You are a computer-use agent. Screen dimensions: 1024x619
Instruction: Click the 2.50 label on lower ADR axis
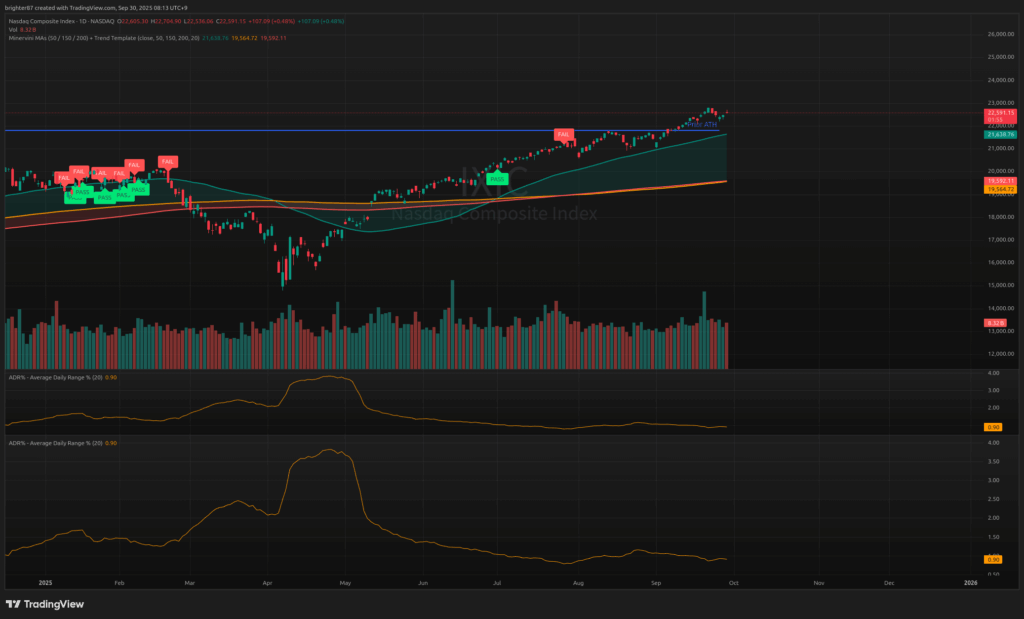click(x=993, y=499)
